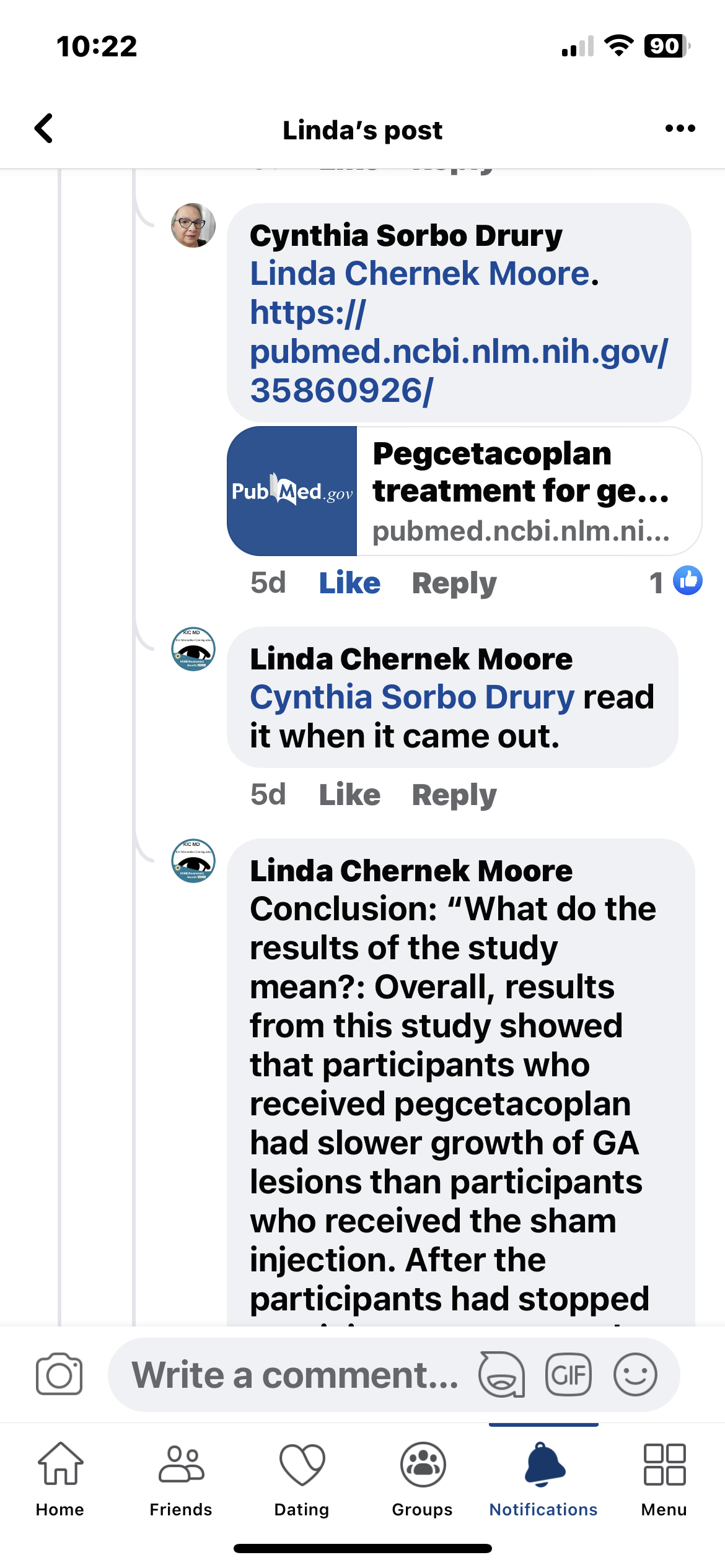725x1568 pixels.
Task: Tap the blue thumbs-up reaction icon
Action: tap(687, 581)
